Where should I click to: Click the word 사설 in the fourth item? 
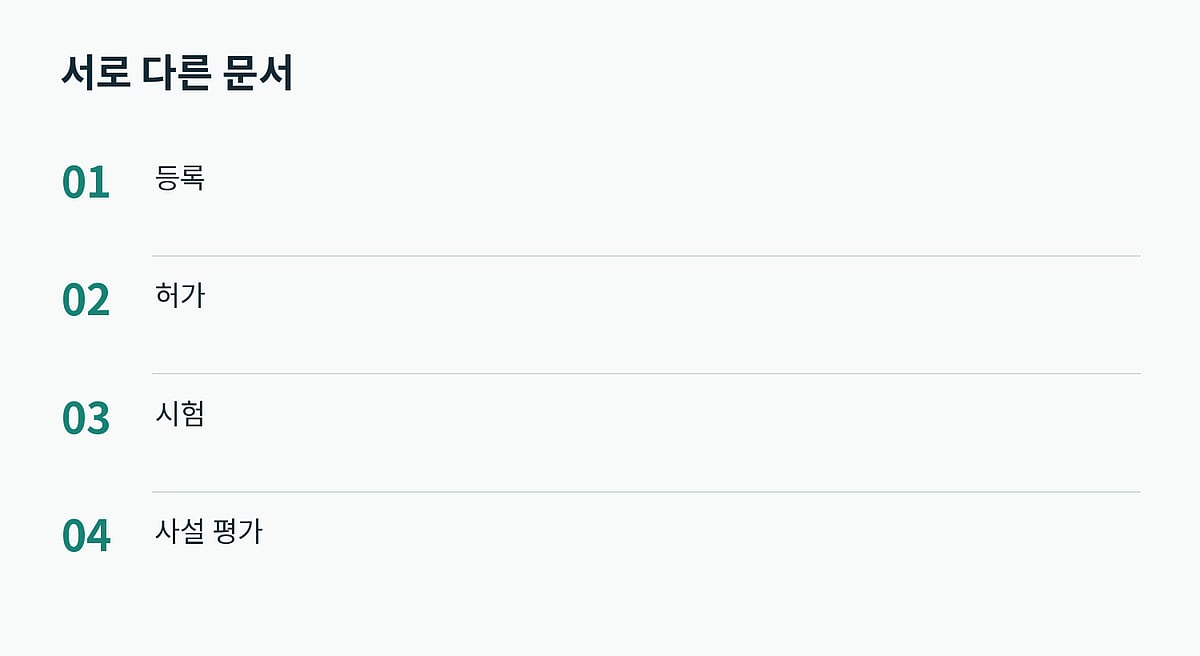point(180,532)
